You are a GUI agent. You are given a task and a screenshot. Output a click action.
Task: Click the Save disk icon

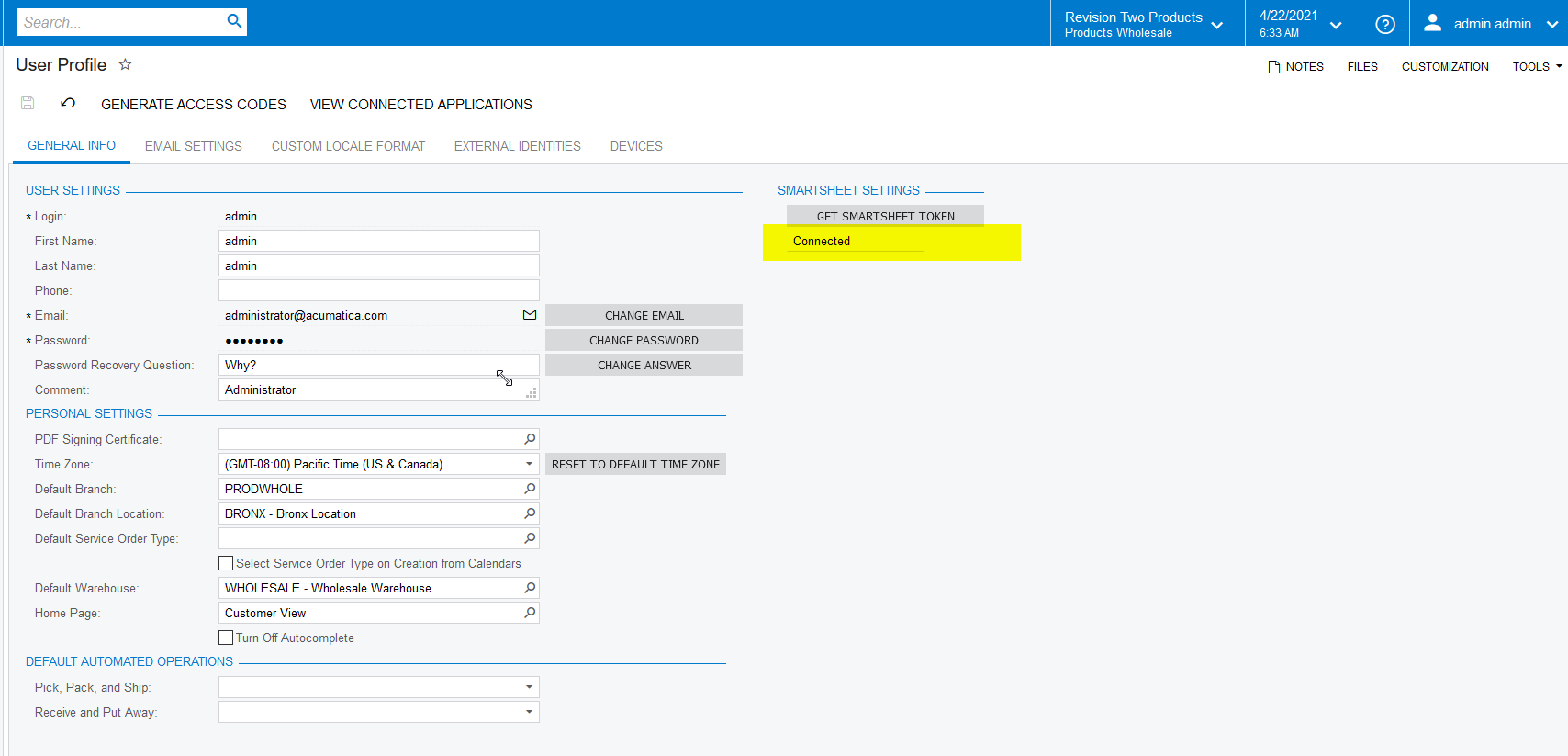(28, 103)
